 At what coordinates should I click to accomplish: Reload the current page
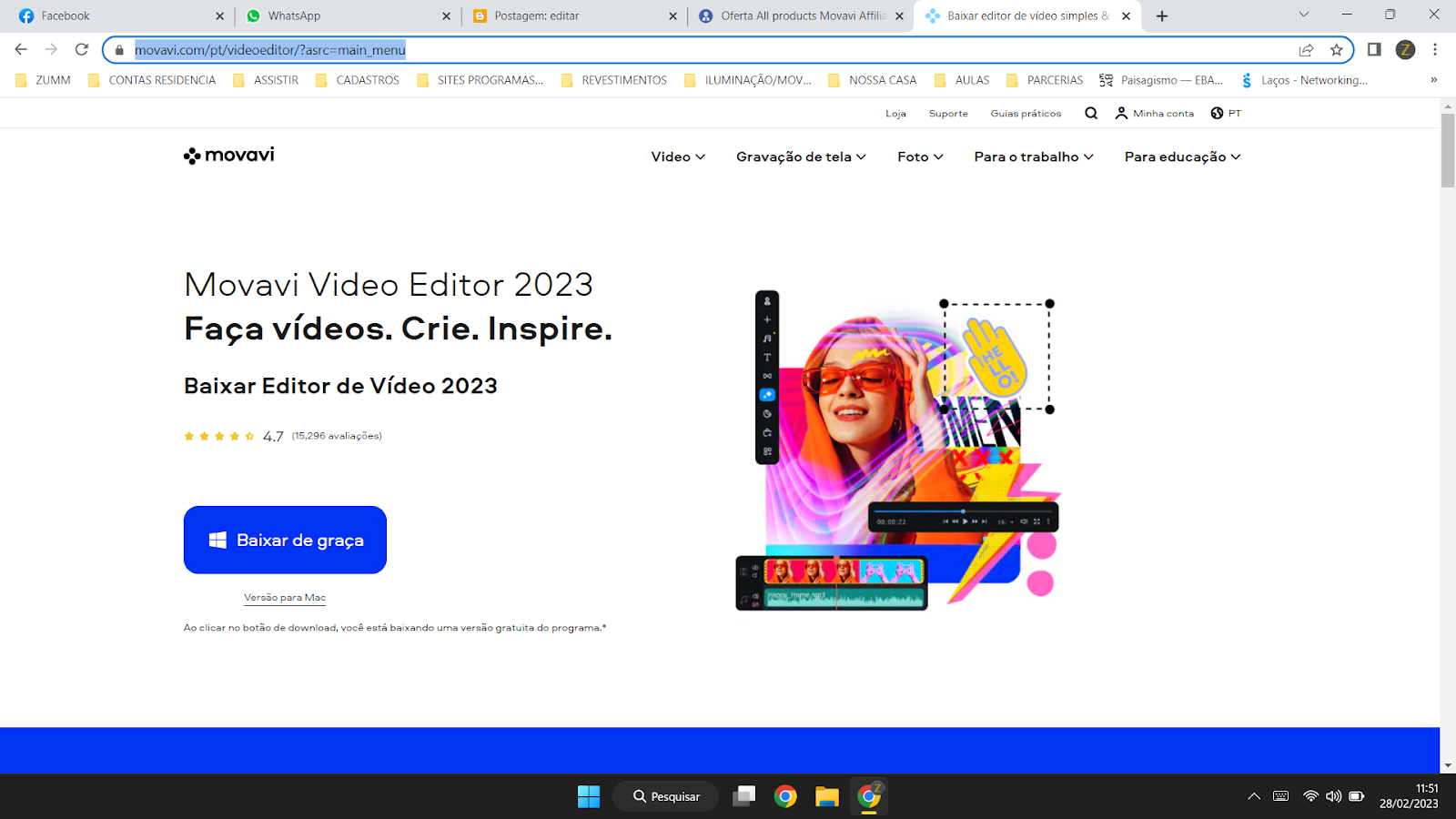click(82, 49)
